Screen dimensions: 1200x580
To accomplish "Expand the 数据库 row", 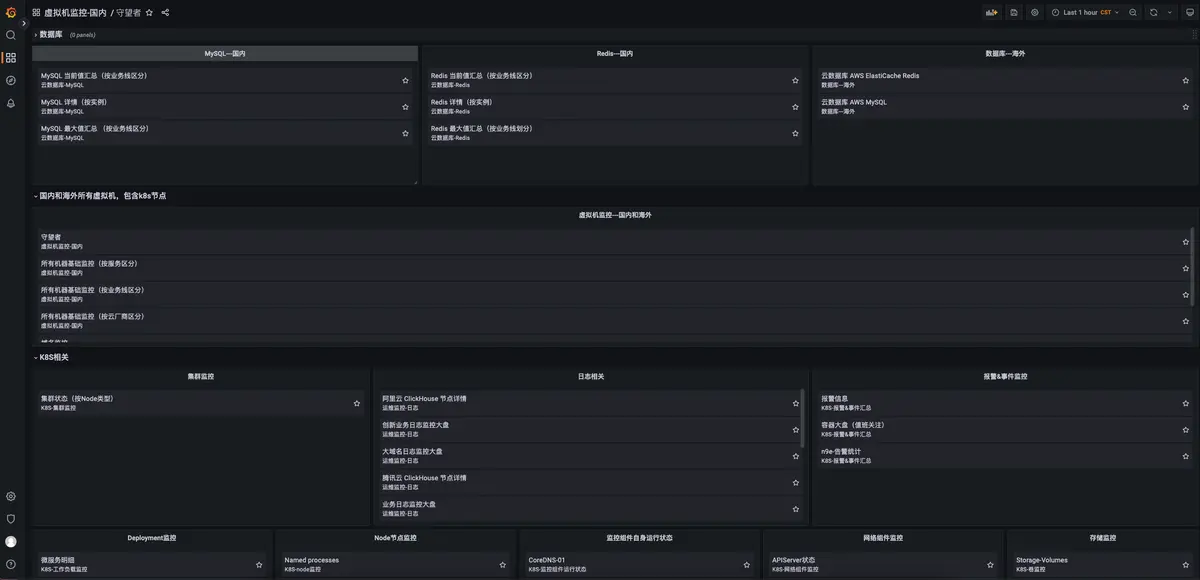I will 50,34.
